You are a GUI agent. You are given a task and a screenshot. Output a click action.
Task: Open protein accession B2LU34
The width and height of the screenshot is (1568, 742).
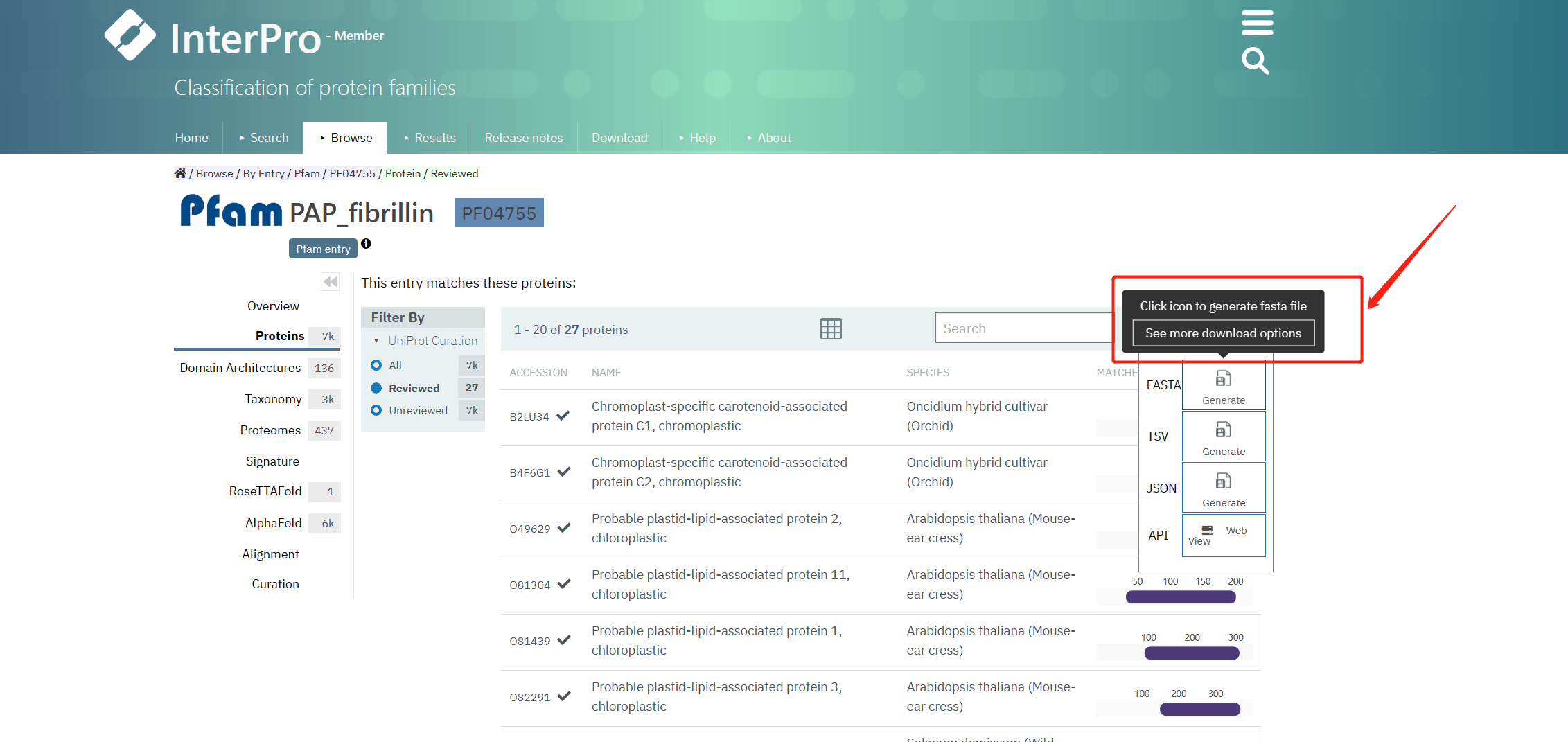pos(529,416)
